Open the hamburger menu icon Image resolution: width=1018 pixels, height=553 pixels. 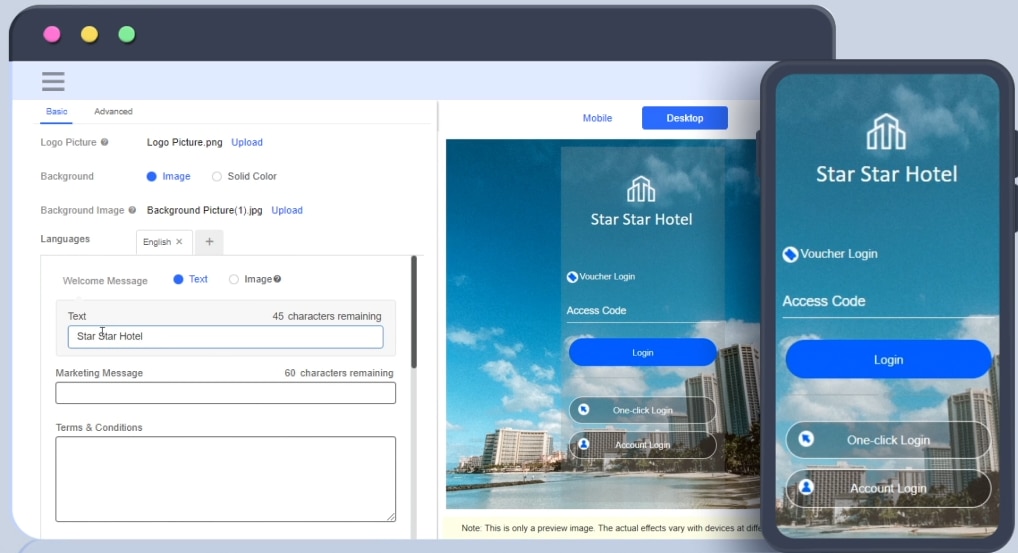point(53,81)
